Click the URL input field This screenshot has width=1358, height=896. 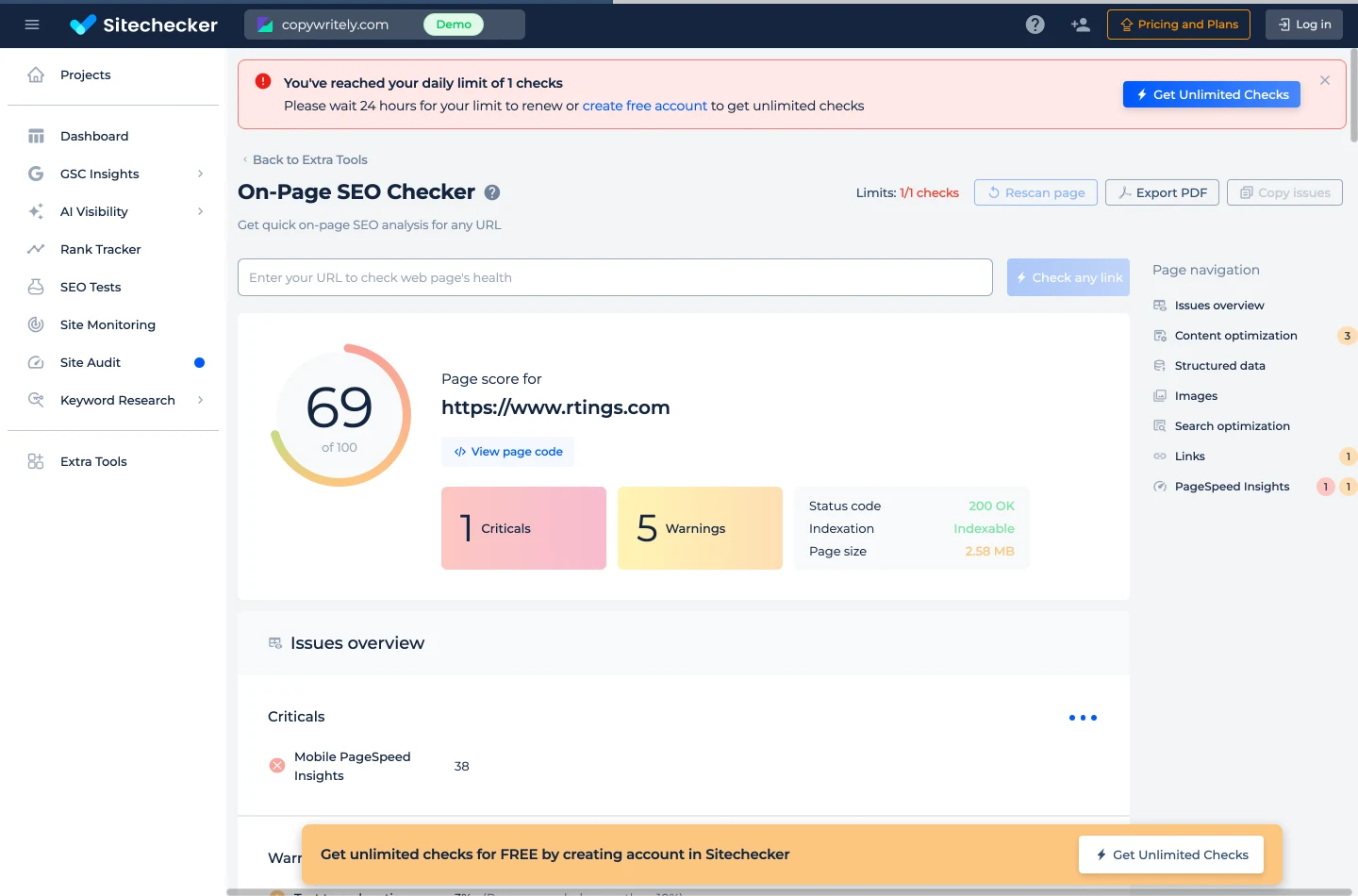point(615,277)
